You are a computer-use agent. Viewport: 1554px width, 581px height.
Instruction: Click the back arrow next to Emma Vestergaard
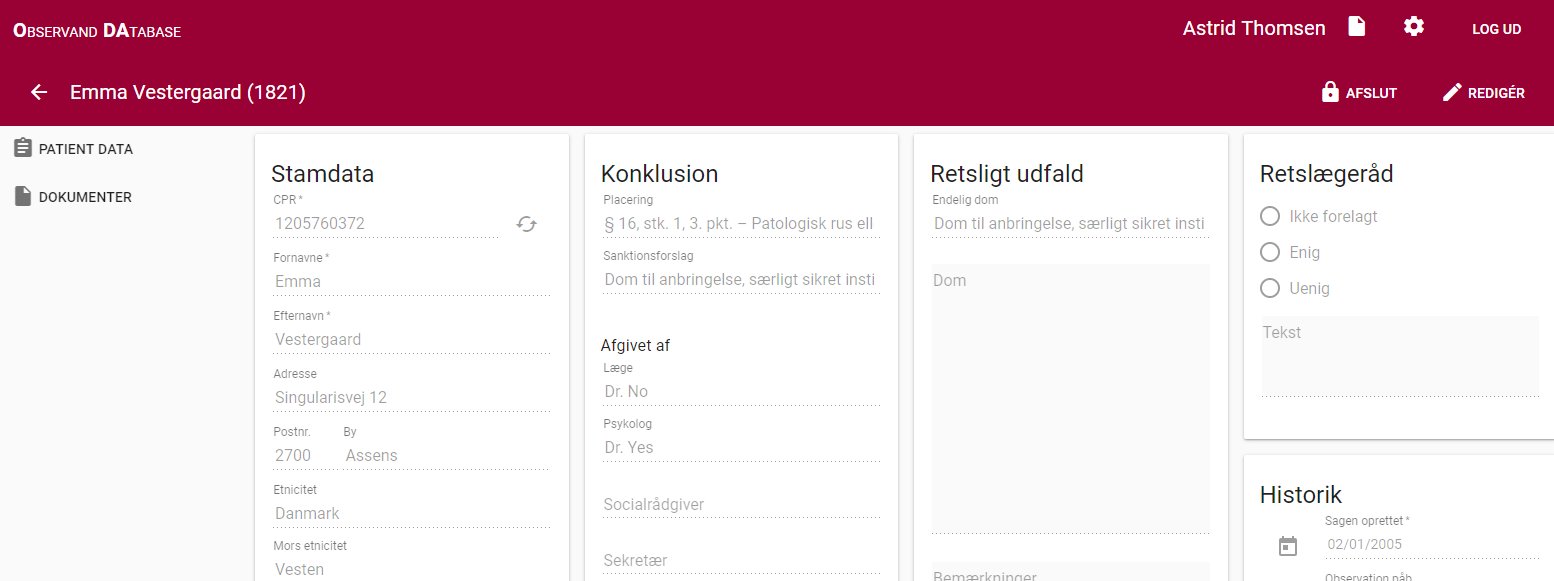(x=39, y=92)
